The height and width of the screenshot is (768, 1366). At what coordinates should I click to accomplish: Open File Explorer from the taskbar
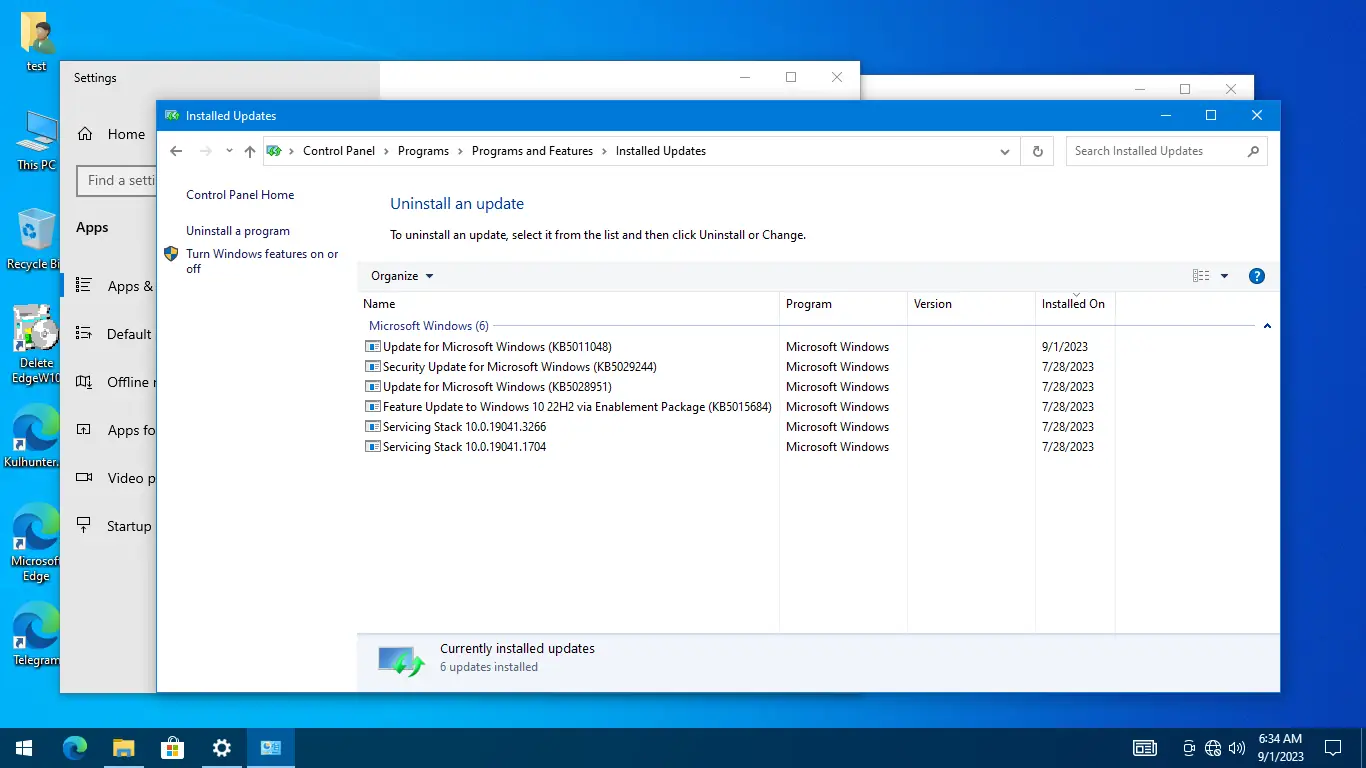point(123,748)
